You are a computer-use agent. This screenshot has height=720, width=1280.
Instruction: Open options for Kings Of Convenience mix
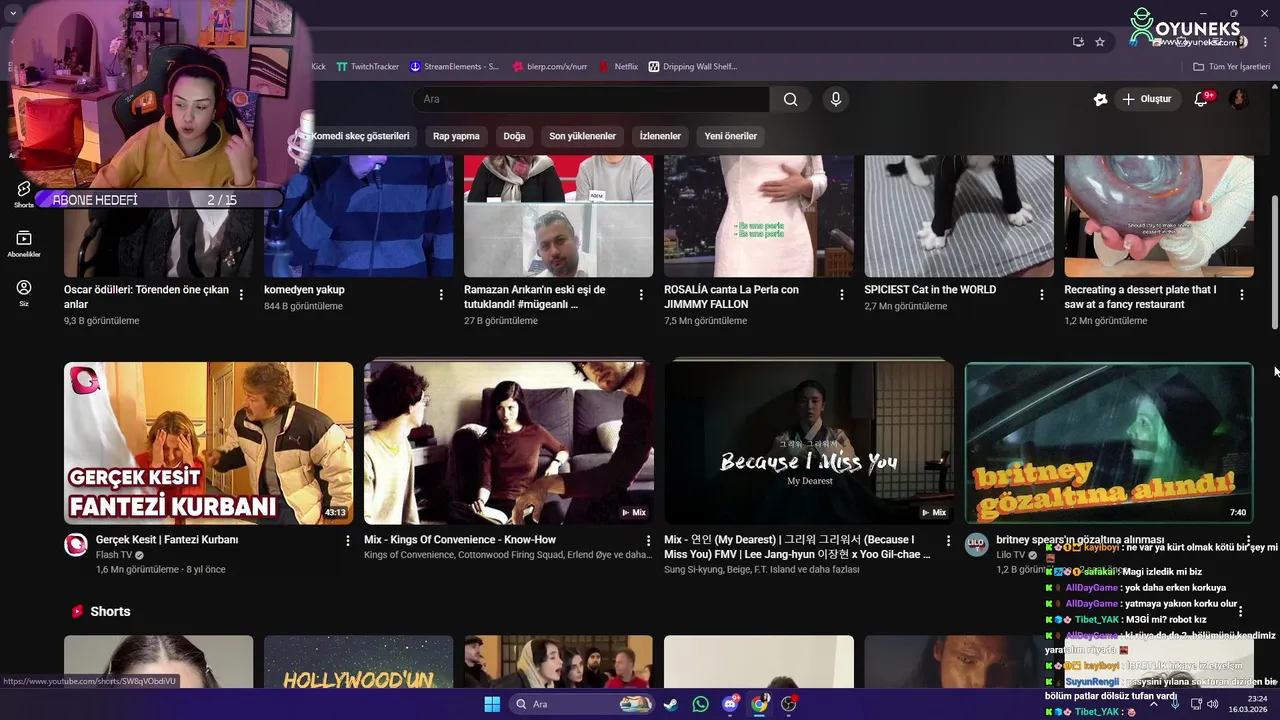(648, 541)
